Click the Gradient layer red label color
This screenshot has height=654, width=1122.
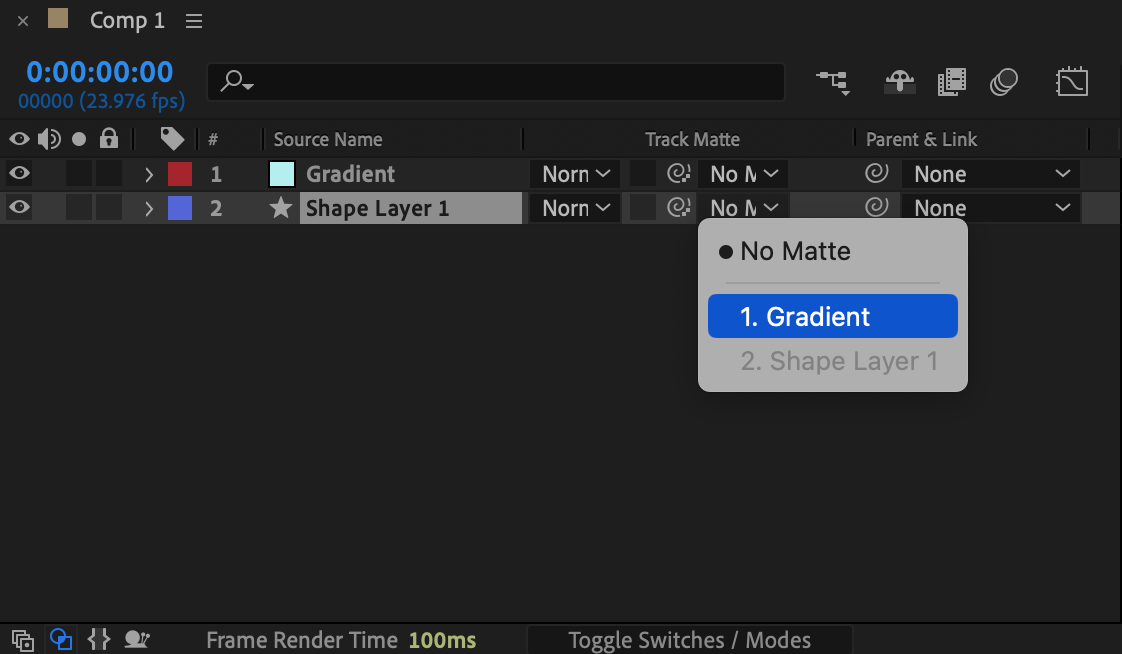point(180,174)
